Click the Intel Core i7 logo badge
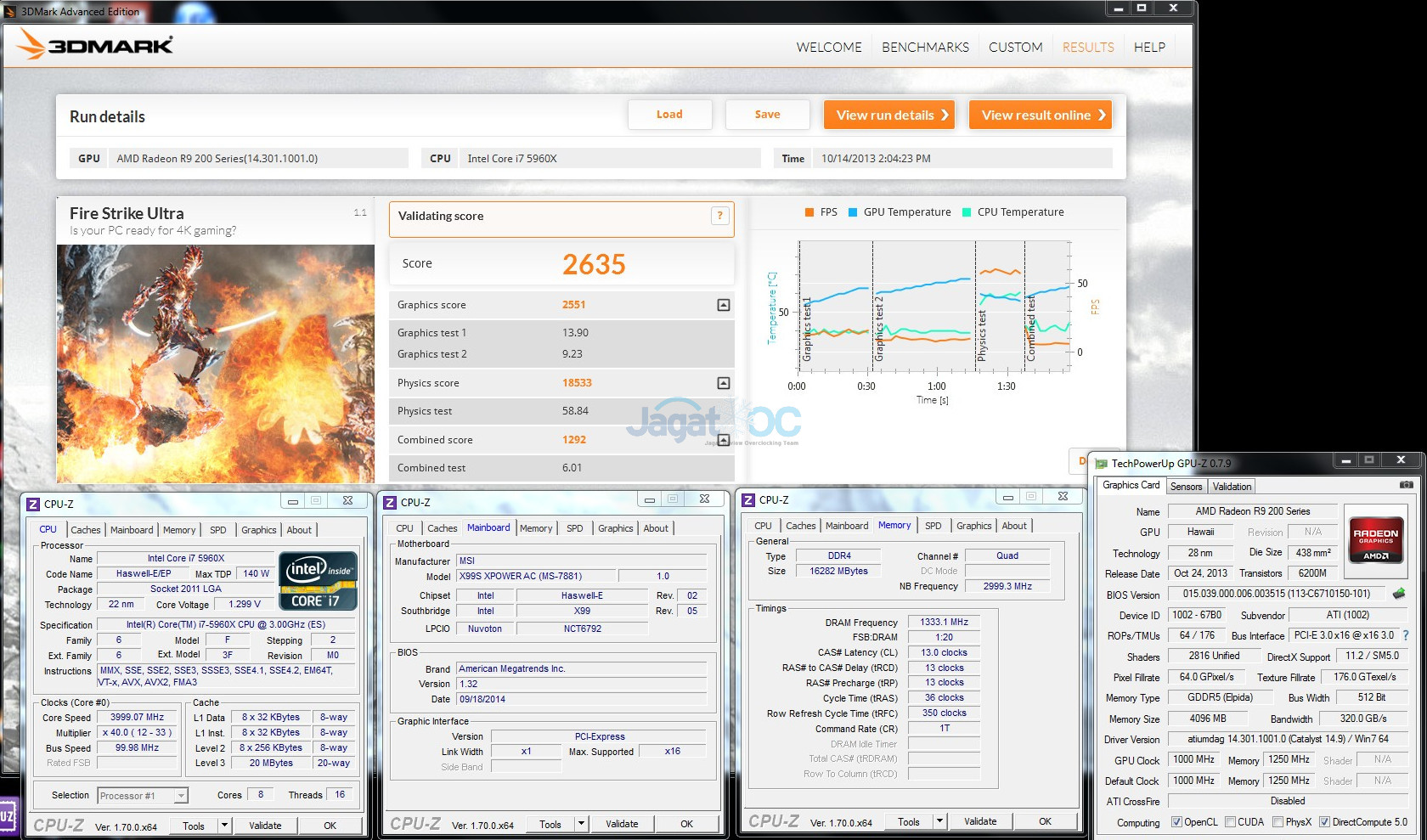Screen dimensions: 1427x840 pos(318,581)
